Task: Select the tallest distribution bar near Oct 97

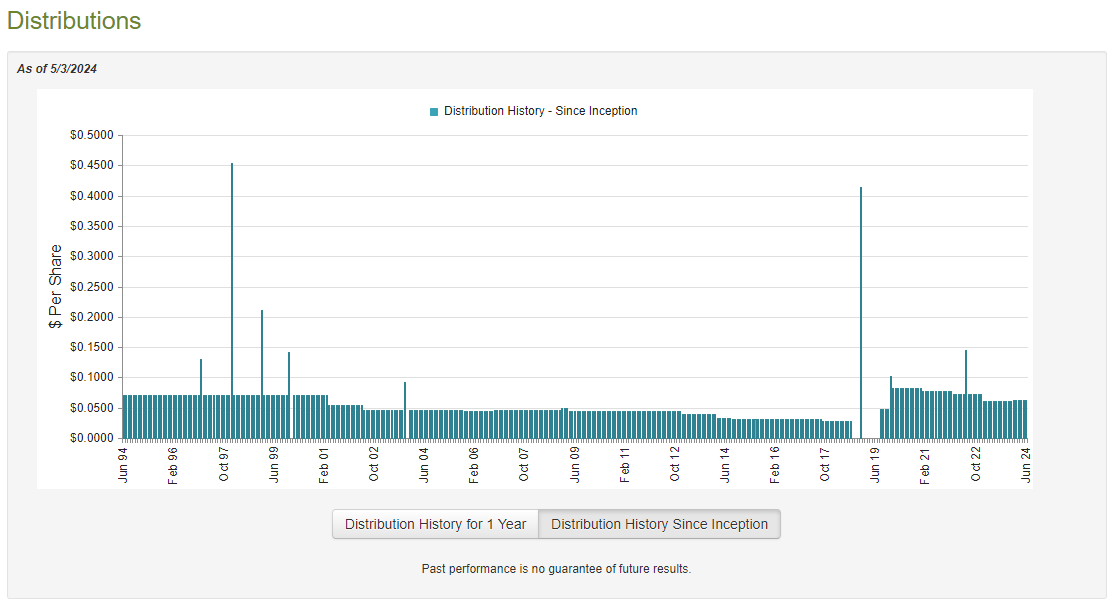Action: pos(231,300)
